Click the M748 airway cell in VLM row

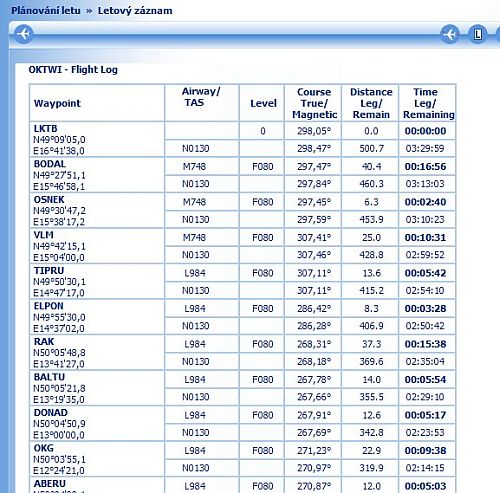(194, 238)
